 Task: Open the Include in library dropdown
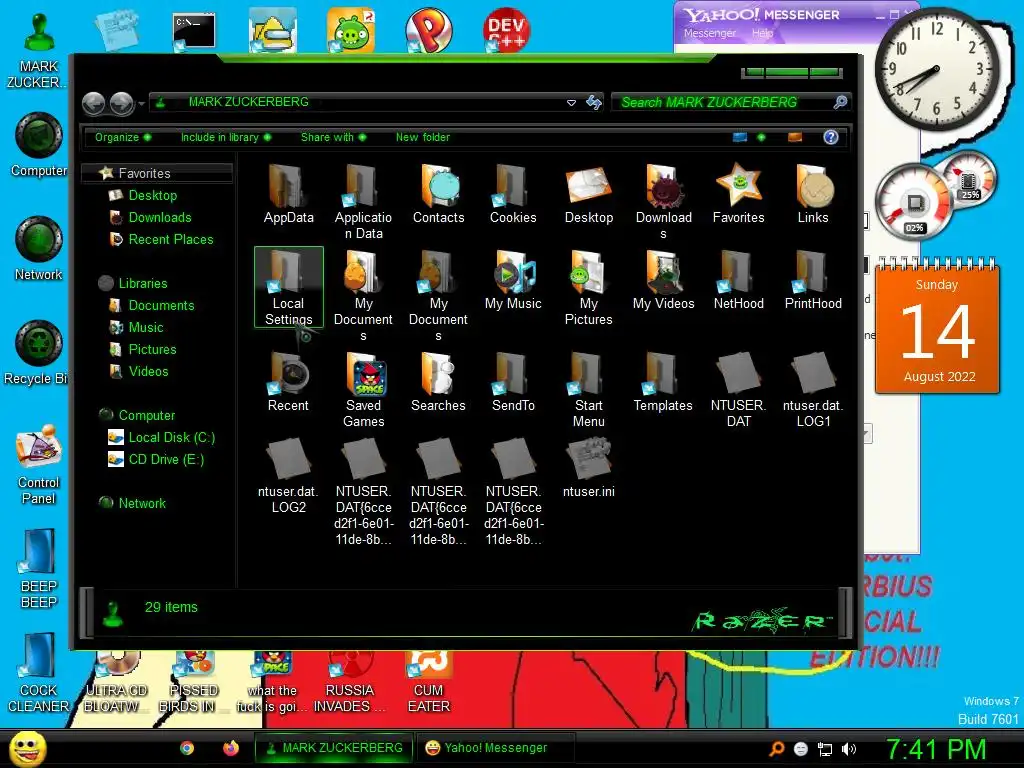[226, 137]
